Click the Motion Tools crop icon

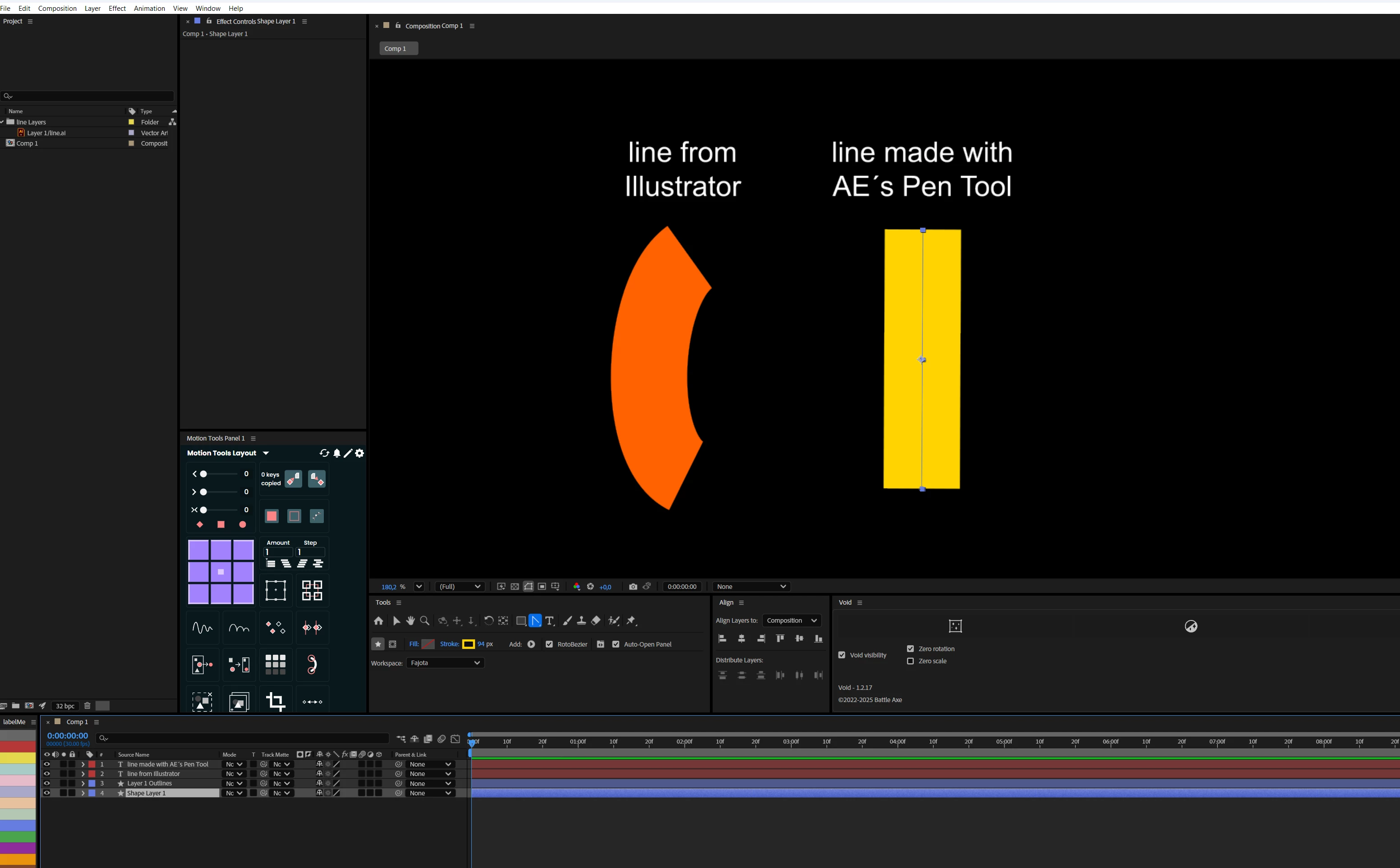tap(276, 702)
